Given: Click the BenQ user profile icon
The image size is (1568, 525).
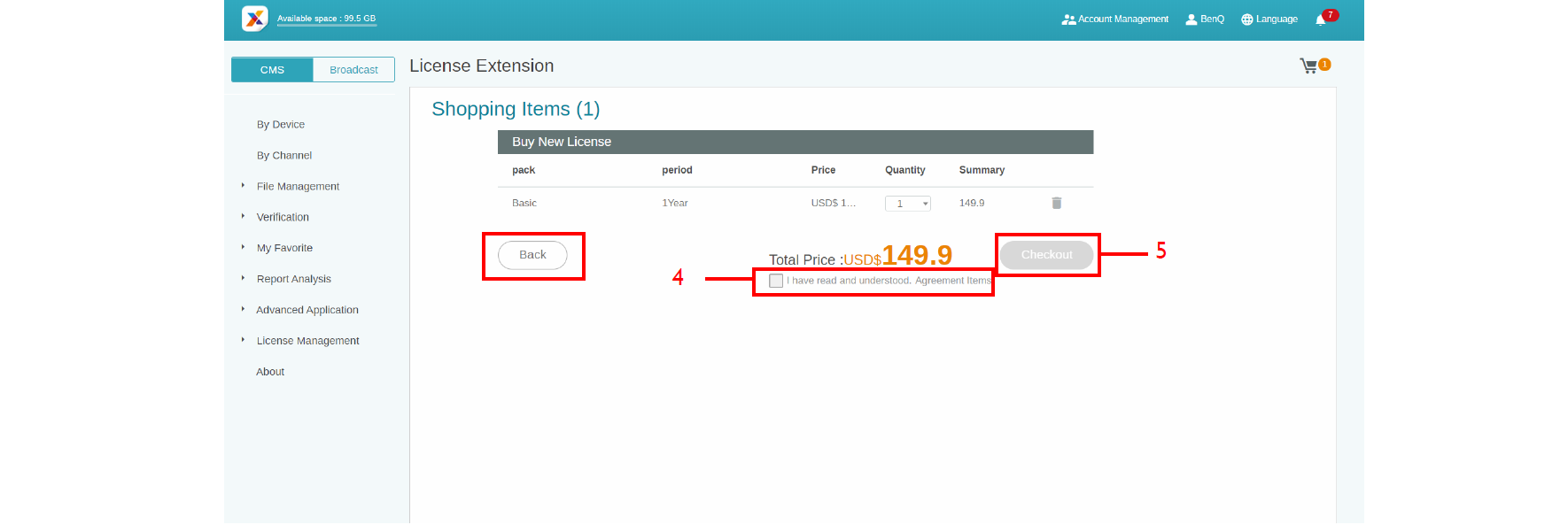Looking at the screenshot, I should pyautogui.click(x=1192, y=19).
